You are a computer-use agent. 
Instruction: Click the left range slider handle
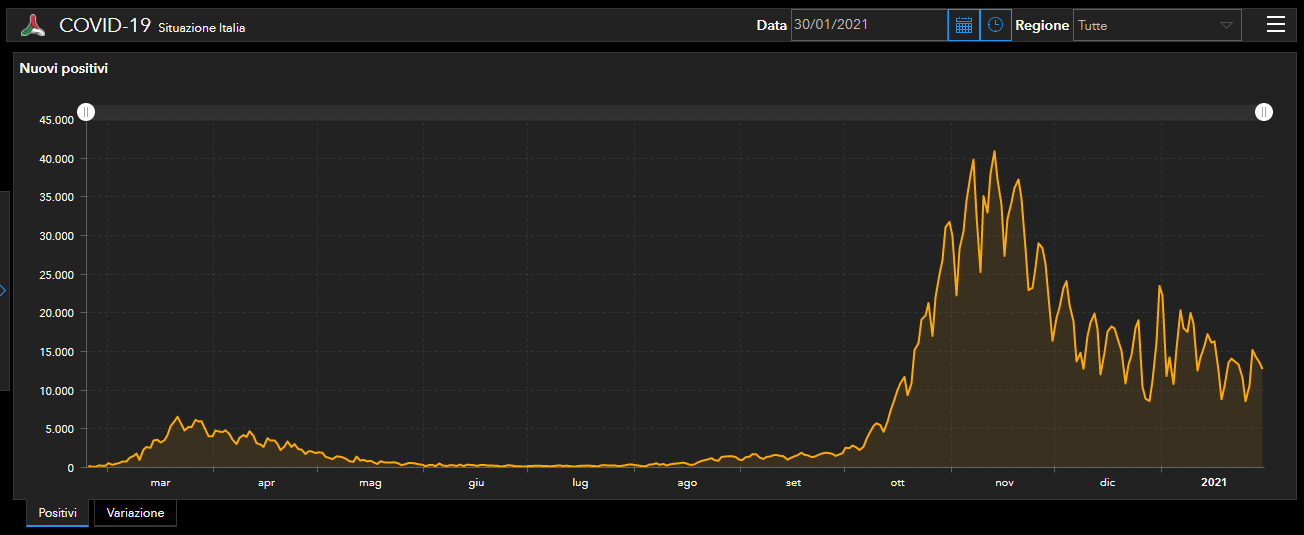click(87, 112)
